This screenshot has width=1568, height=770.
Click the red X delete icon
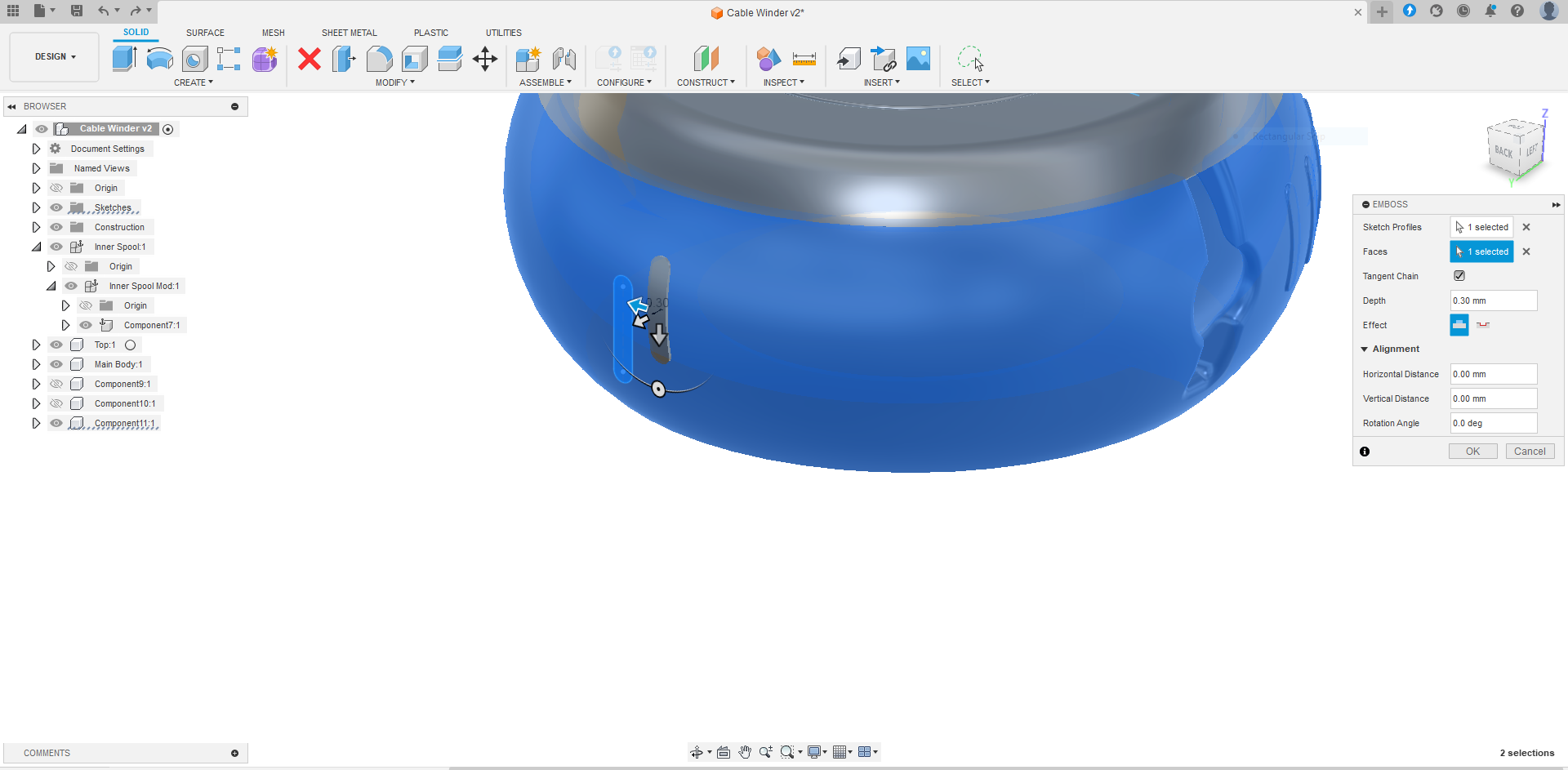pos(310,59)
